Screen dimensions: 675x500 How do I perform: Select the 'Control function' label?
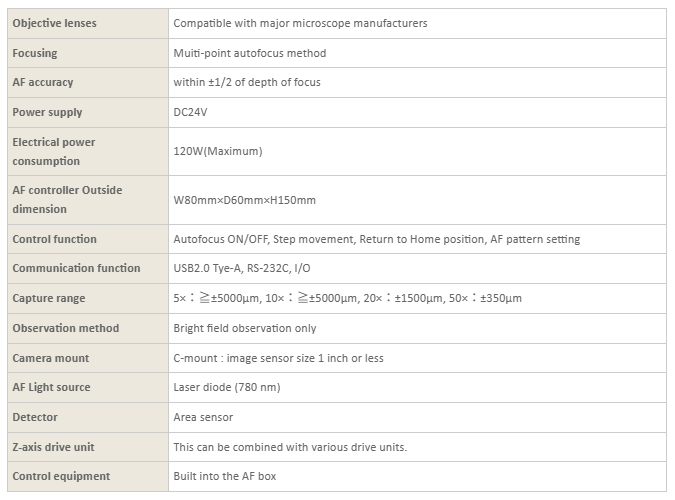(x=54, y=239)
